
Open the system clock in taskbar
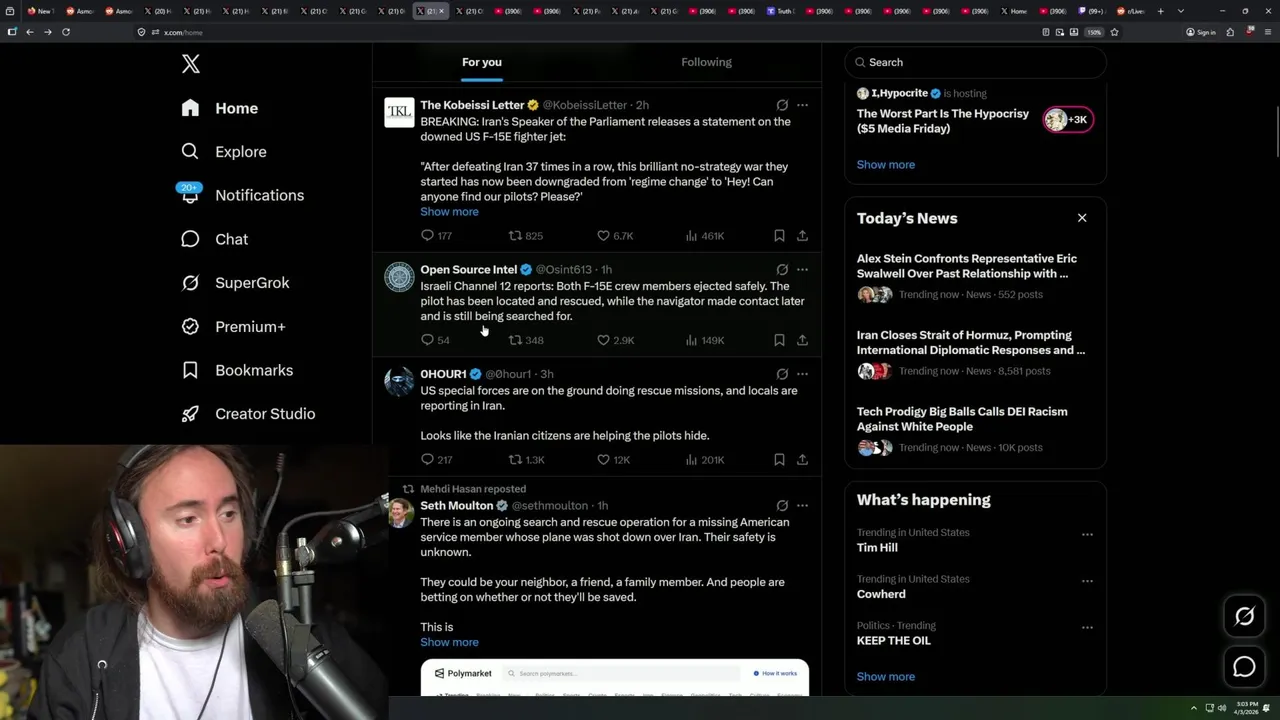point(1245,708)
